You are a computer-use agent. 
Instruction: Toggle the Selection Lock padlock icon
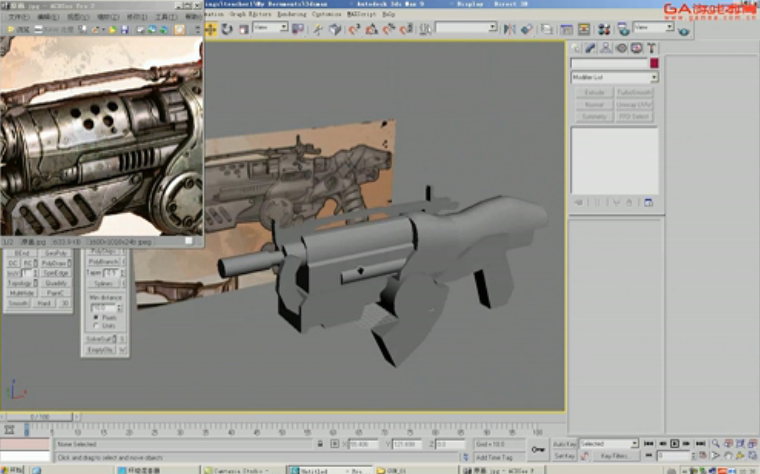tap(320, 443)
